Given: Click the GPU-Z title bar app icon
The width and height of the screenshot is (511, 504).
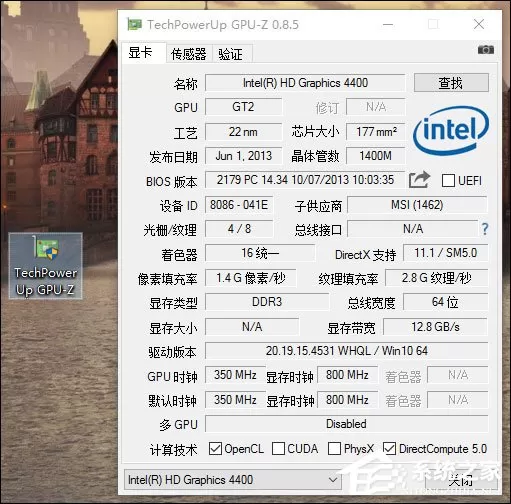Looking at the screenshot, I should [x=134, y=25].
